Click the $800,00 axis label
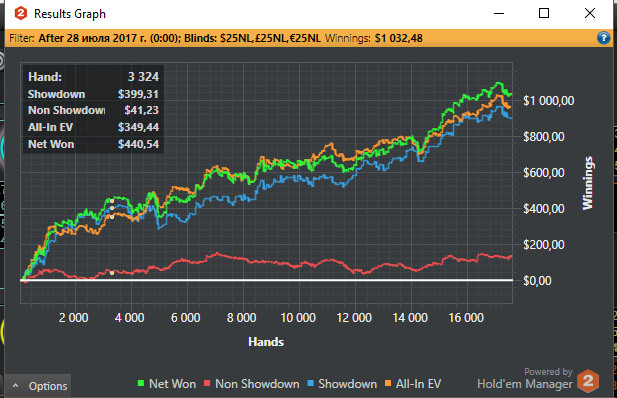The image size is (617, 398). [543, 137]
